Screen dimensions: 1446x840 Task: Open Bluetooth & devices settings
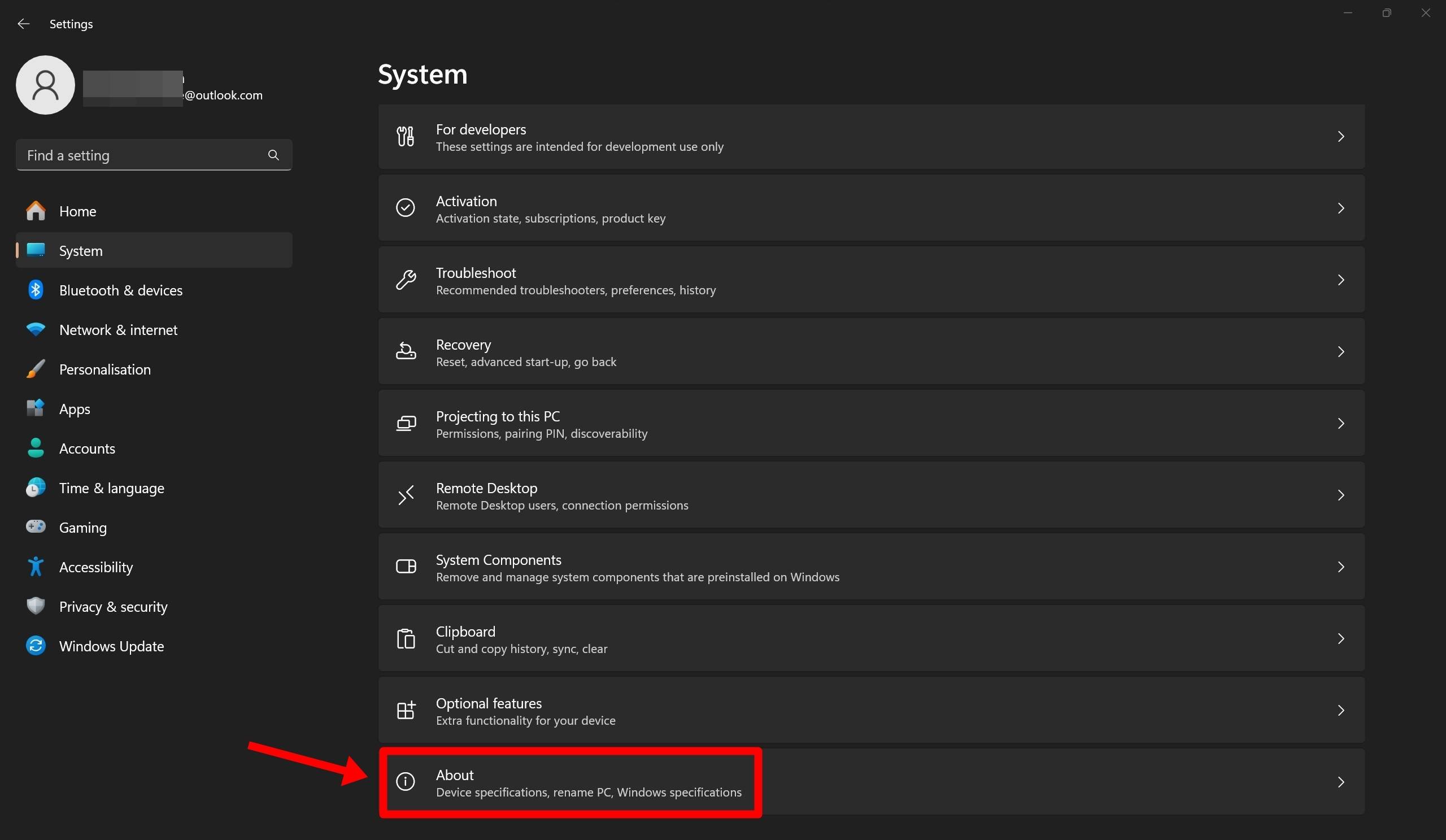coord(120,290)
